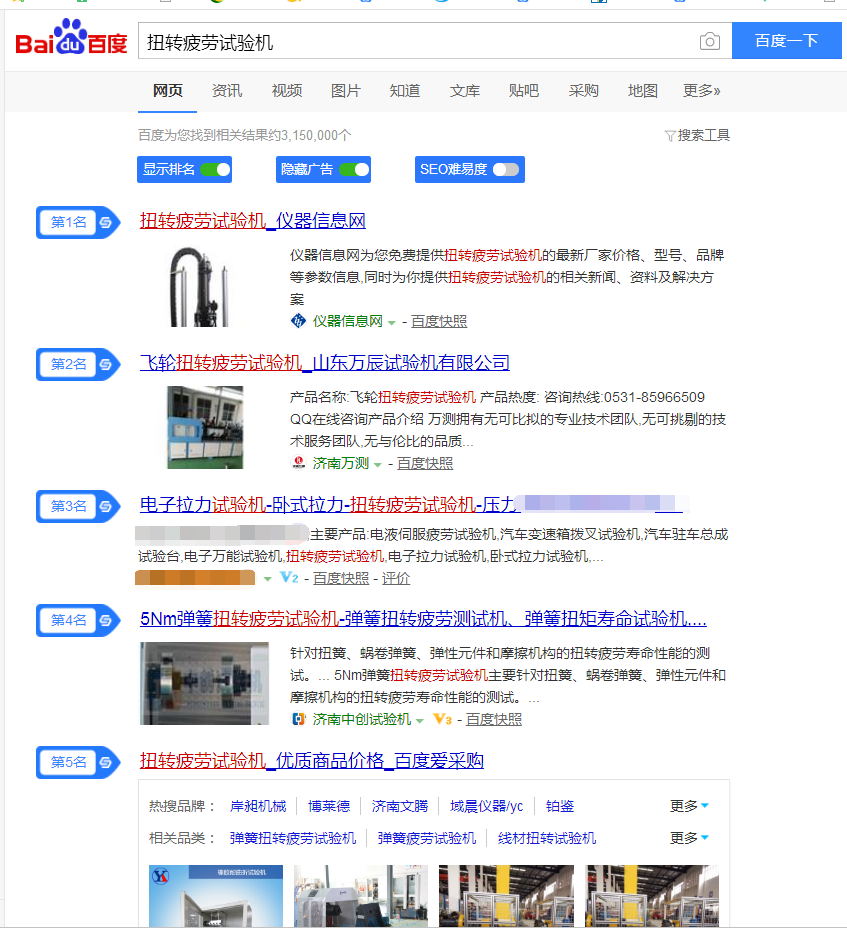Select hot brand 博莱德
This screenshot has height=931, width=847.
329,806
